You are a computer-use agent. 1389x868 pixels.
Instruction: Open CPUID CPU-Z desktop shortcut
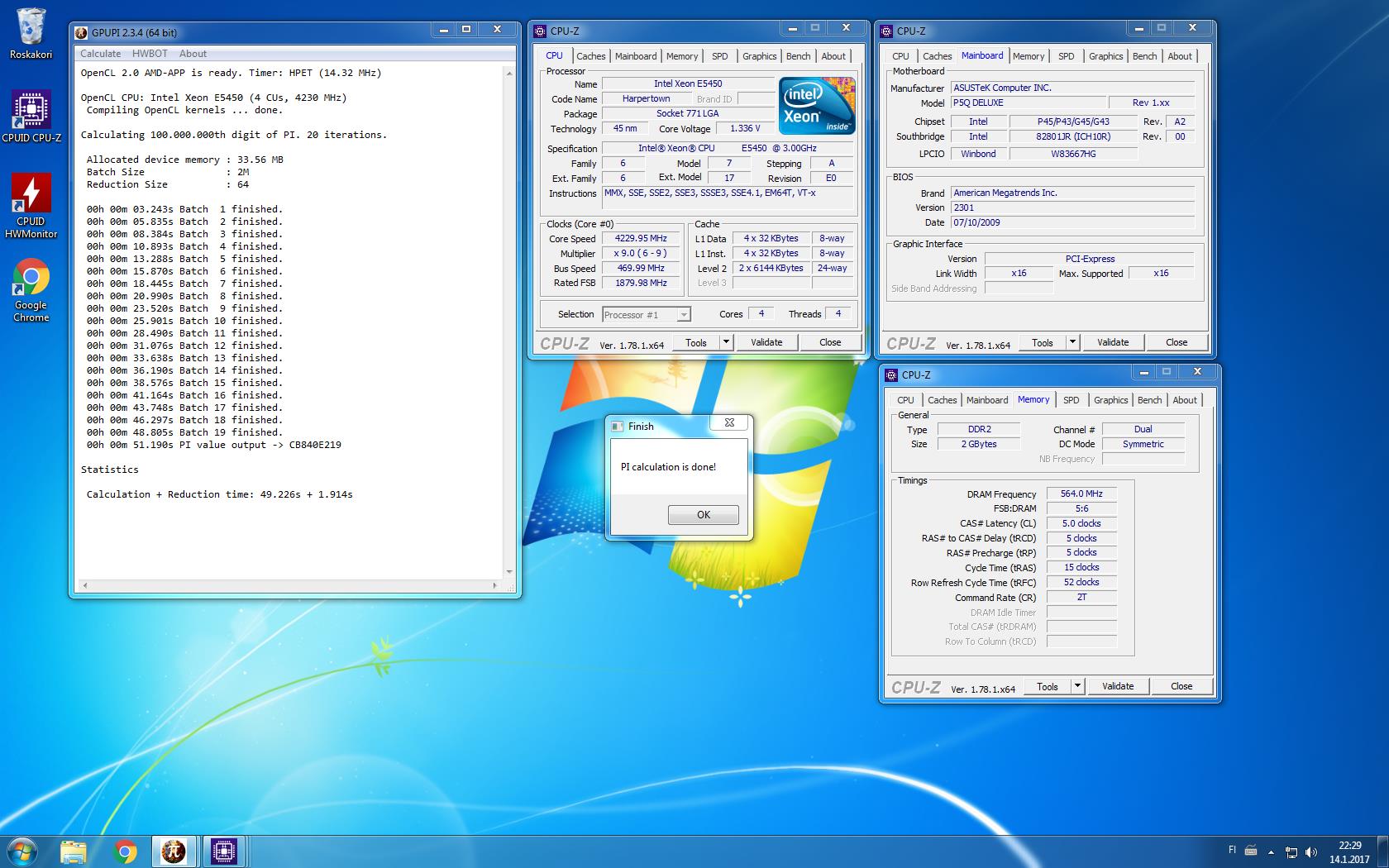point(31,116)
